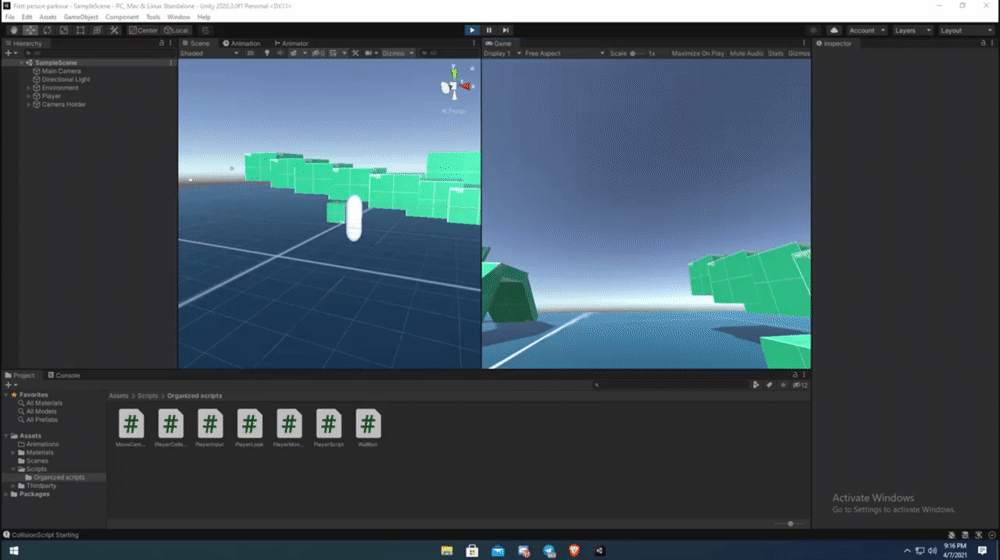Select the PlayerLook script asset
Image resolution: width=1000 pixels, height=560 pixels.
249,428
